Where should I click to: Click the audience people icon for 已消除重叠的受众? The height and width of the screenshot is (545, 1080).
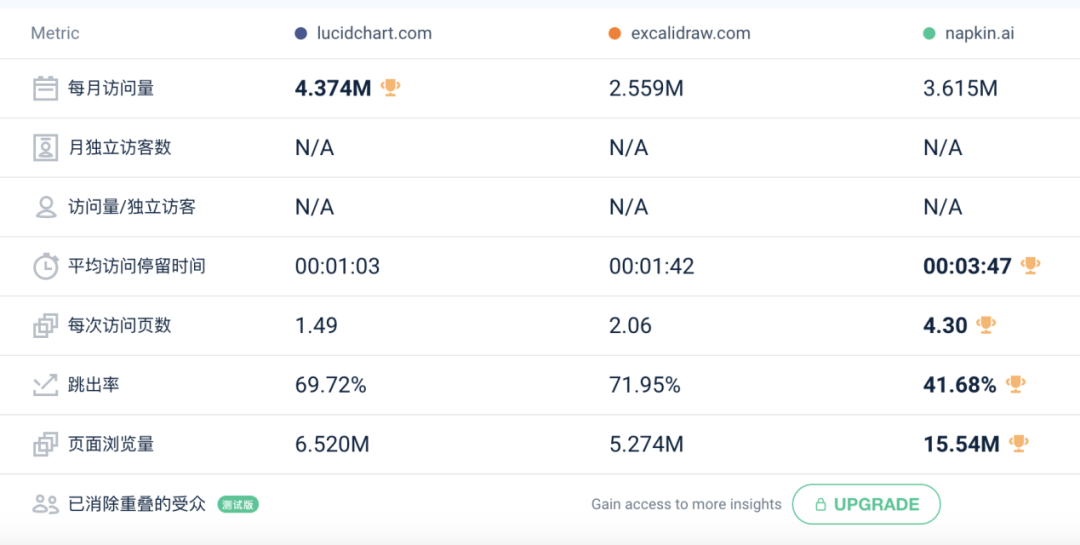coord(46,504)
